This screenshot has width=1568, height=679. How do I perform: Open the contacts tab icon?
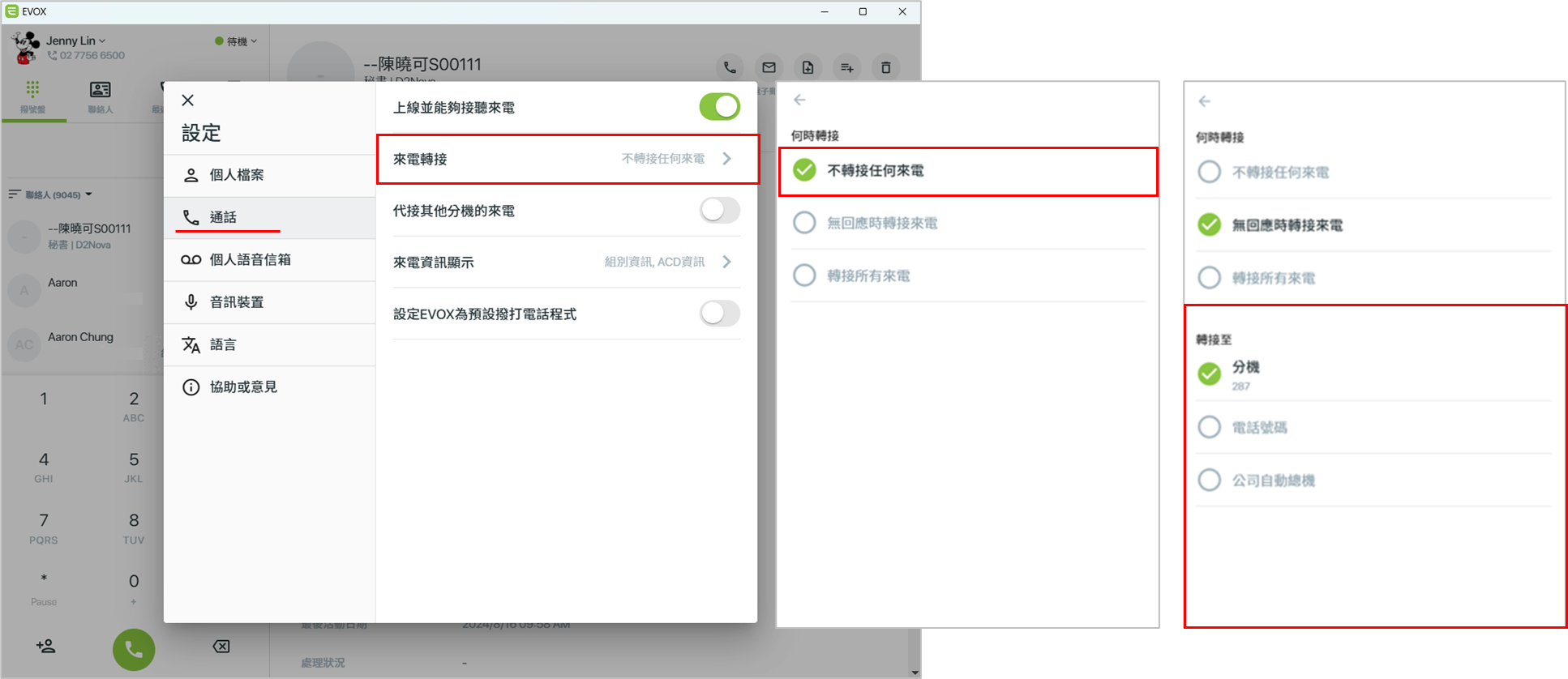pos(101,96)
